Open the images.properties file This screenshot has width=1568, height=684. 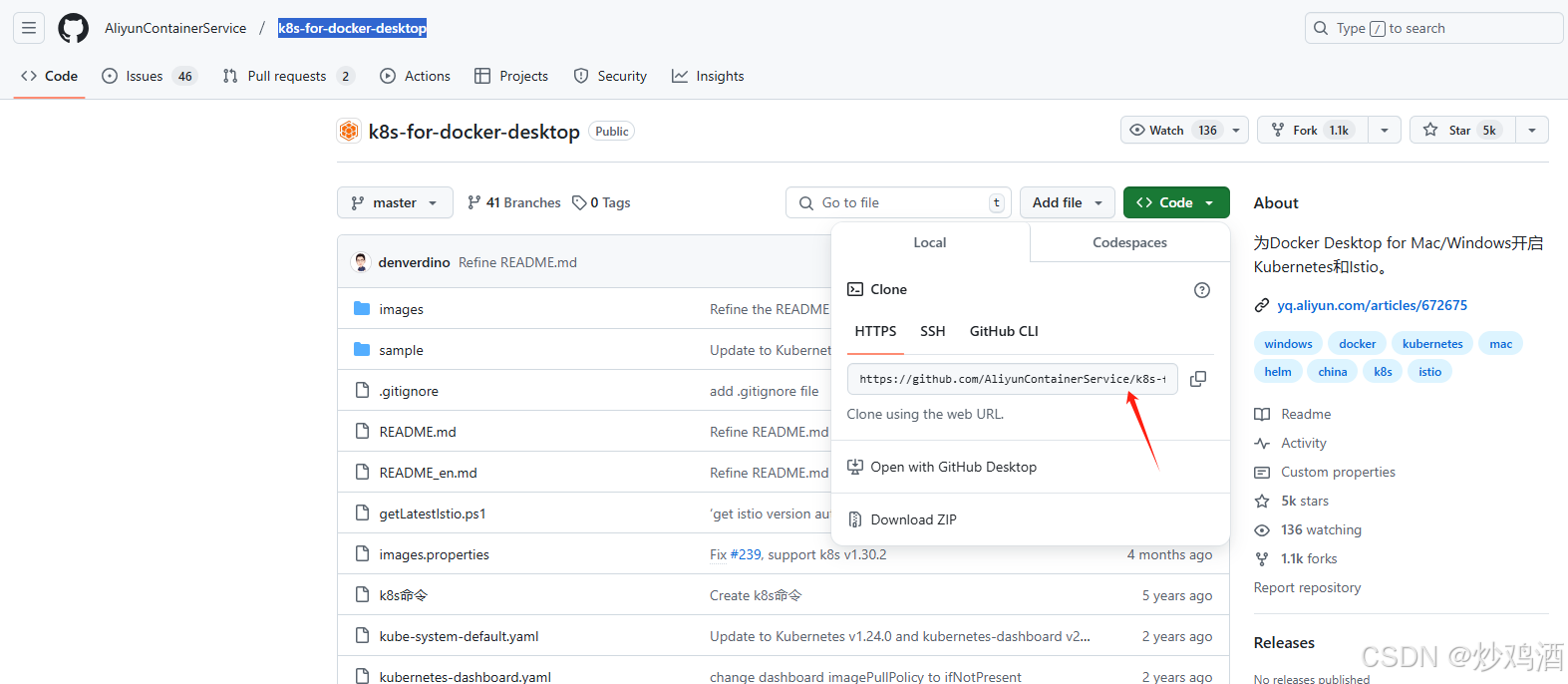click(x=434, y=554)
